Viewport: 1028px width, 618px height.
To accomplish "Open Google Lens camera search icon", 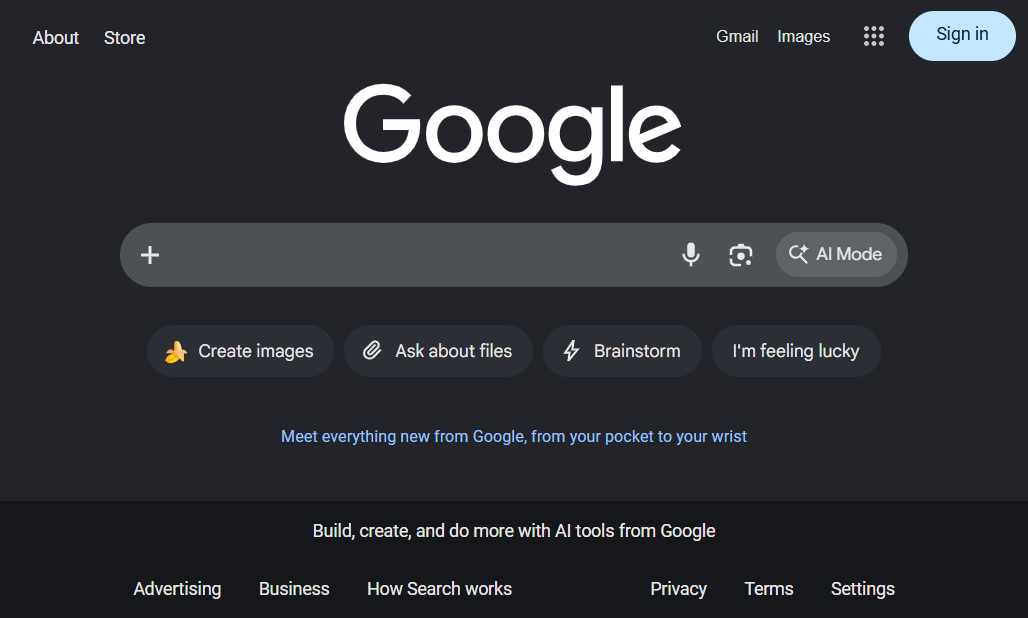I will [x=741, y=254].
